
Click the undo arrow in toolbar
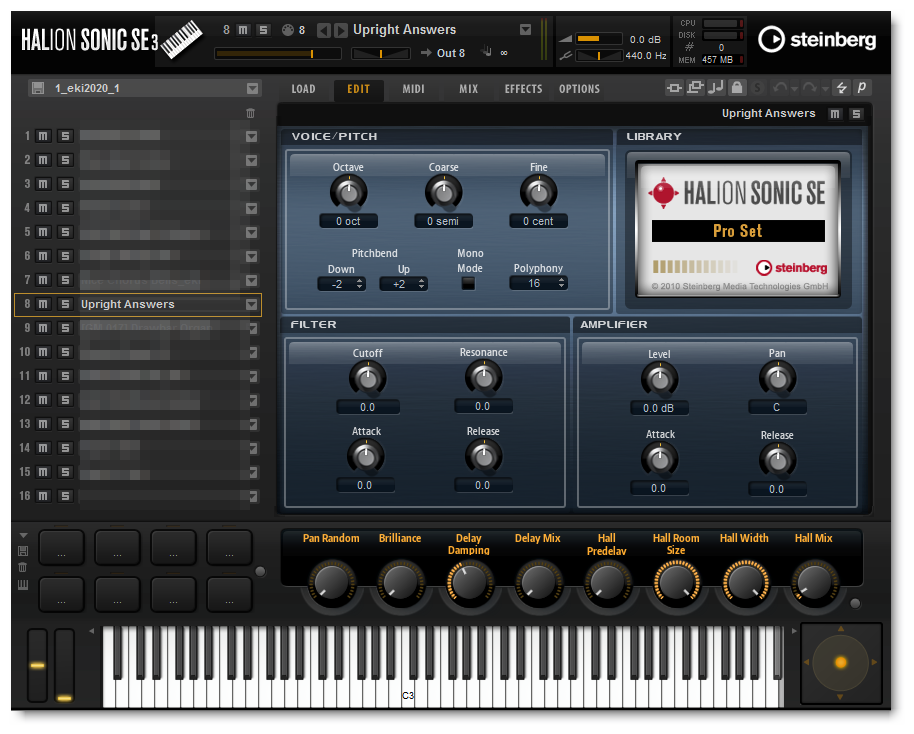(779, 88)
